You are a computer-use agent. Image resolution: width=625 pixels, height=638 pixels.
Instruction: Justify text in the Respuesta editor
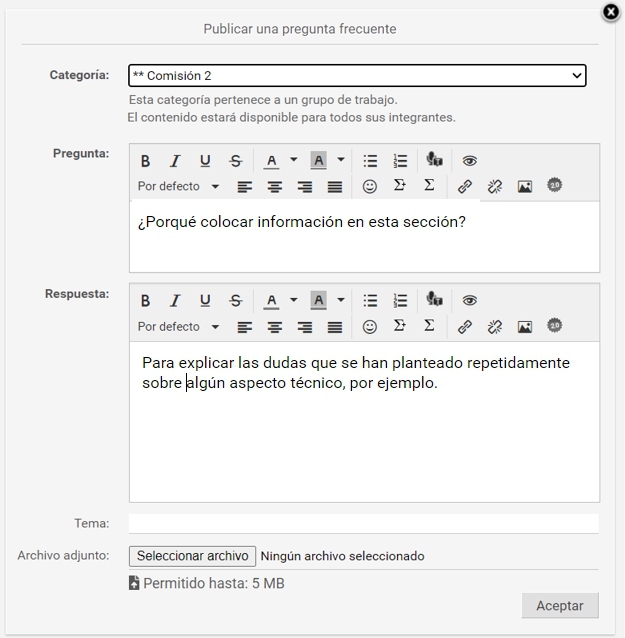335,327
